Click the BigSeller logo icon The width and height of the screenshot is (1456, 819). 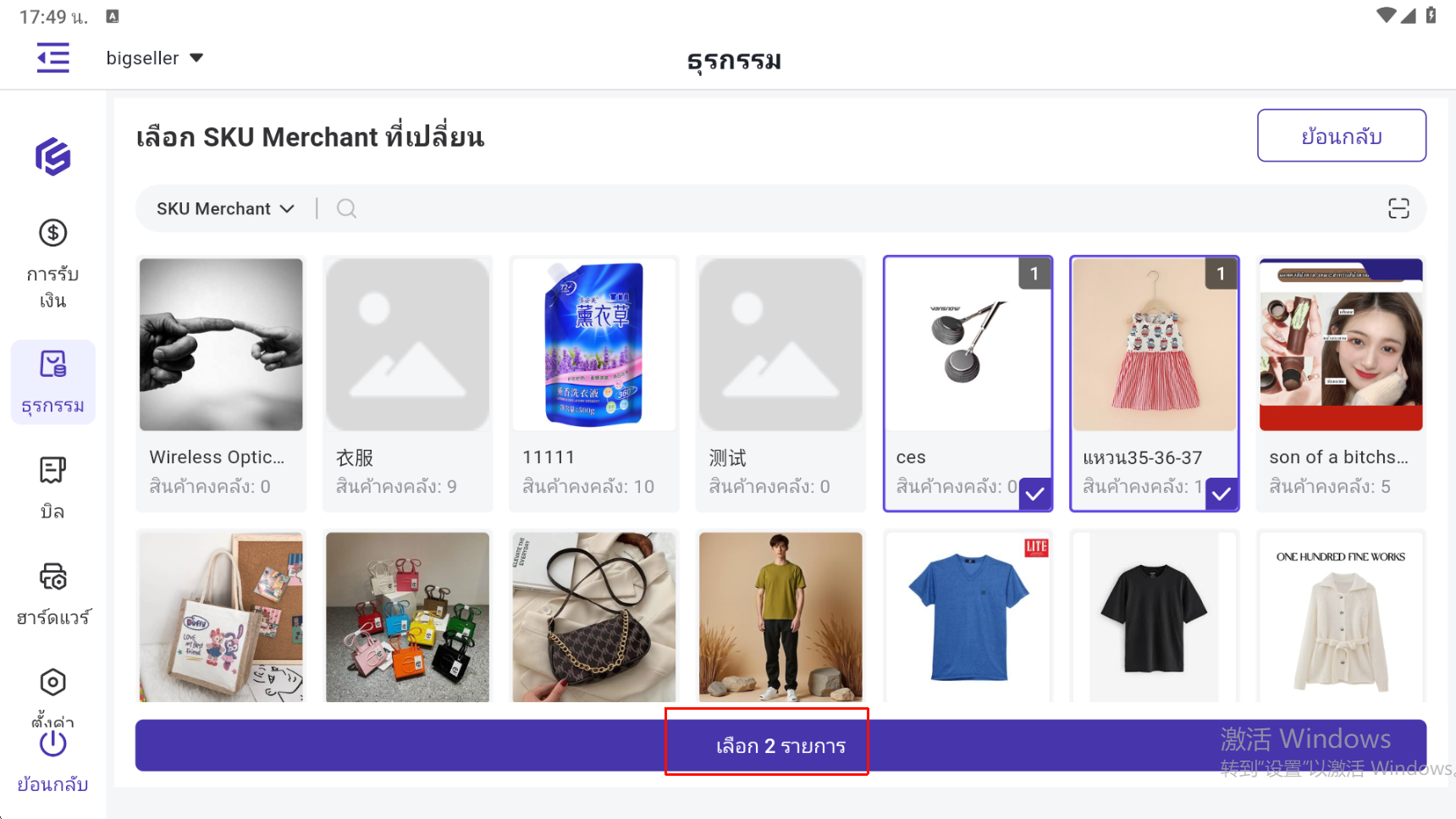[x=52, y=157]
